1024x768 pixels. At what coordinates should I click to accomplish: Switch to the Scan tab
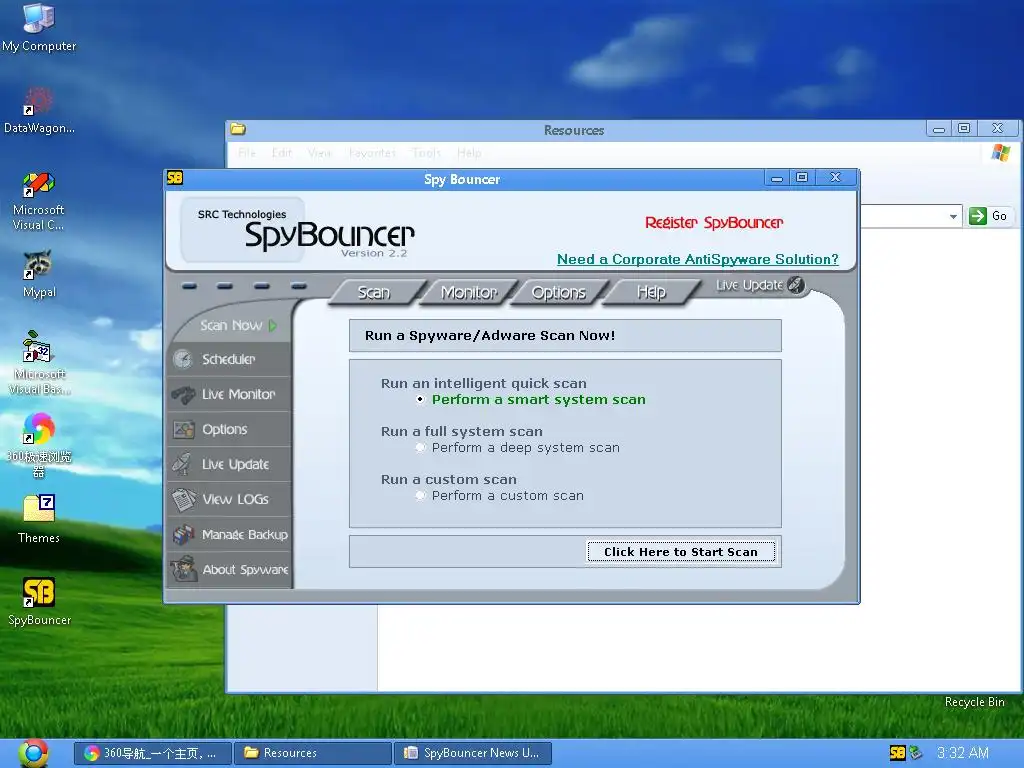click(374, 293)
